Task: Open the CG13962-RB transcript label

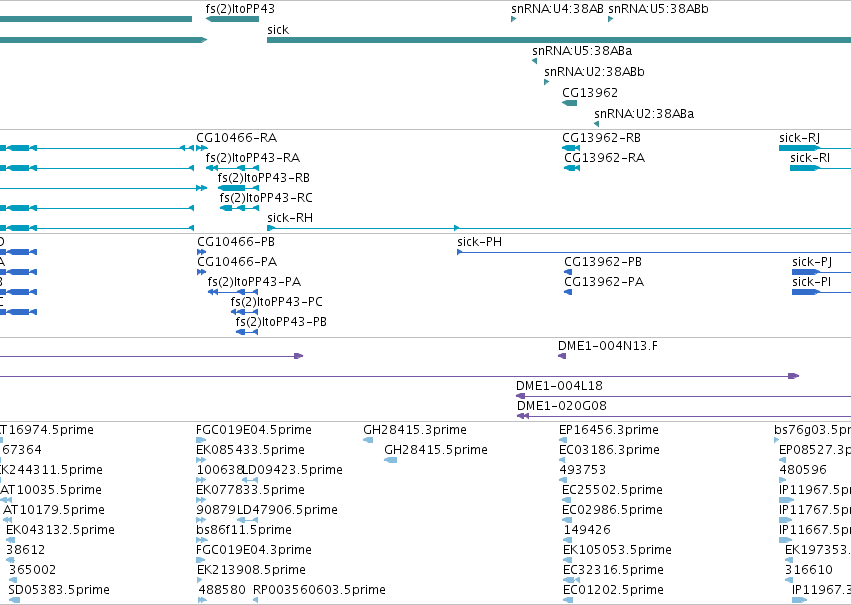Action: [601, 138]
